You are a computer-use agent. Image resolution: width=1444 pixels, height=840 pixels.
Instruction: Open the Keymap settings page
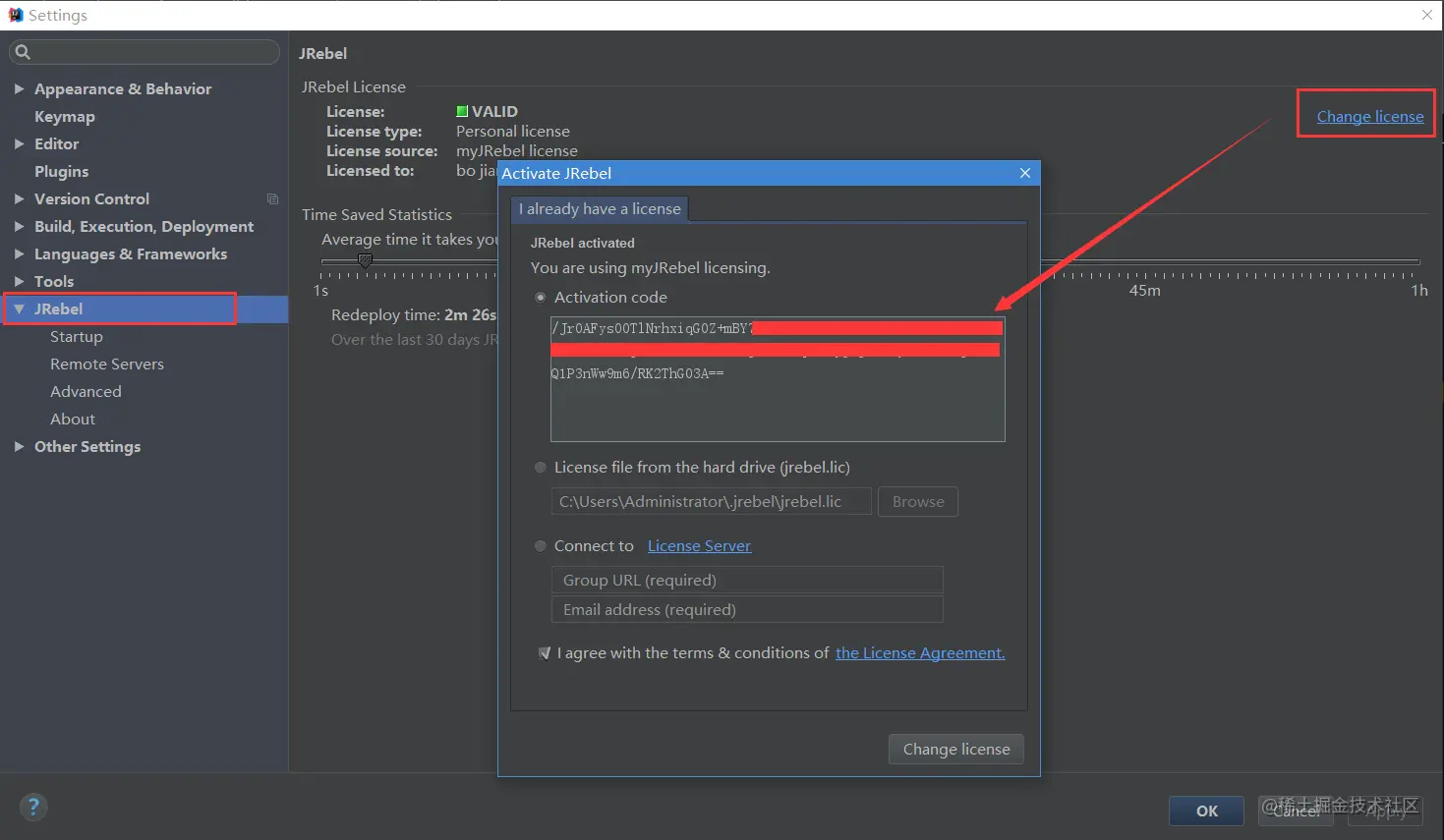(x=65, y=116)
